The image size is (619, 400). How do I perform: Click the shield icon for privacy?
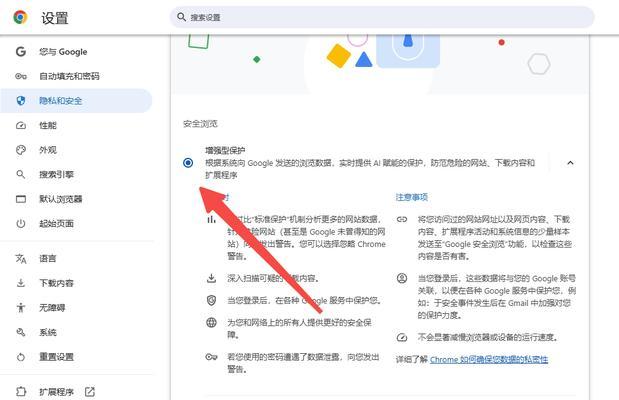[21, 101]
